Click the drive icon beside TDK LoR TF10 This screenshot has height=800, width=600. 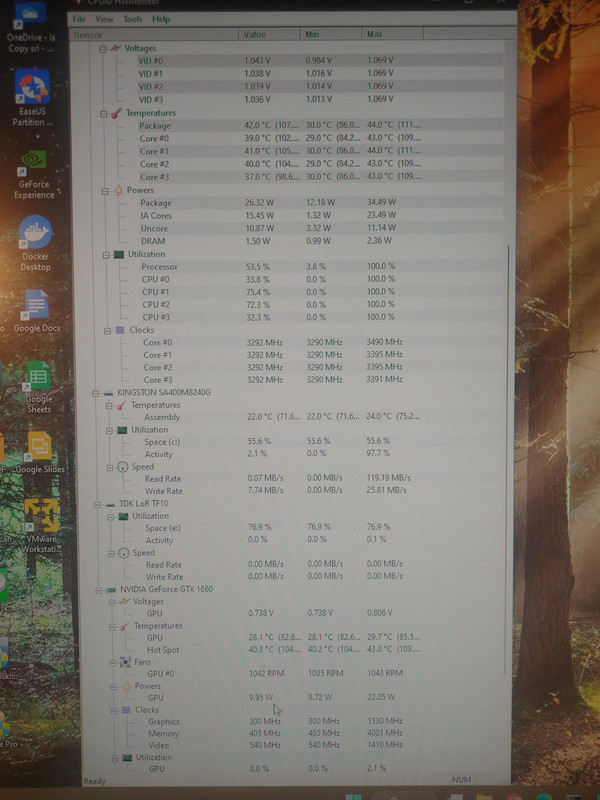110,504
